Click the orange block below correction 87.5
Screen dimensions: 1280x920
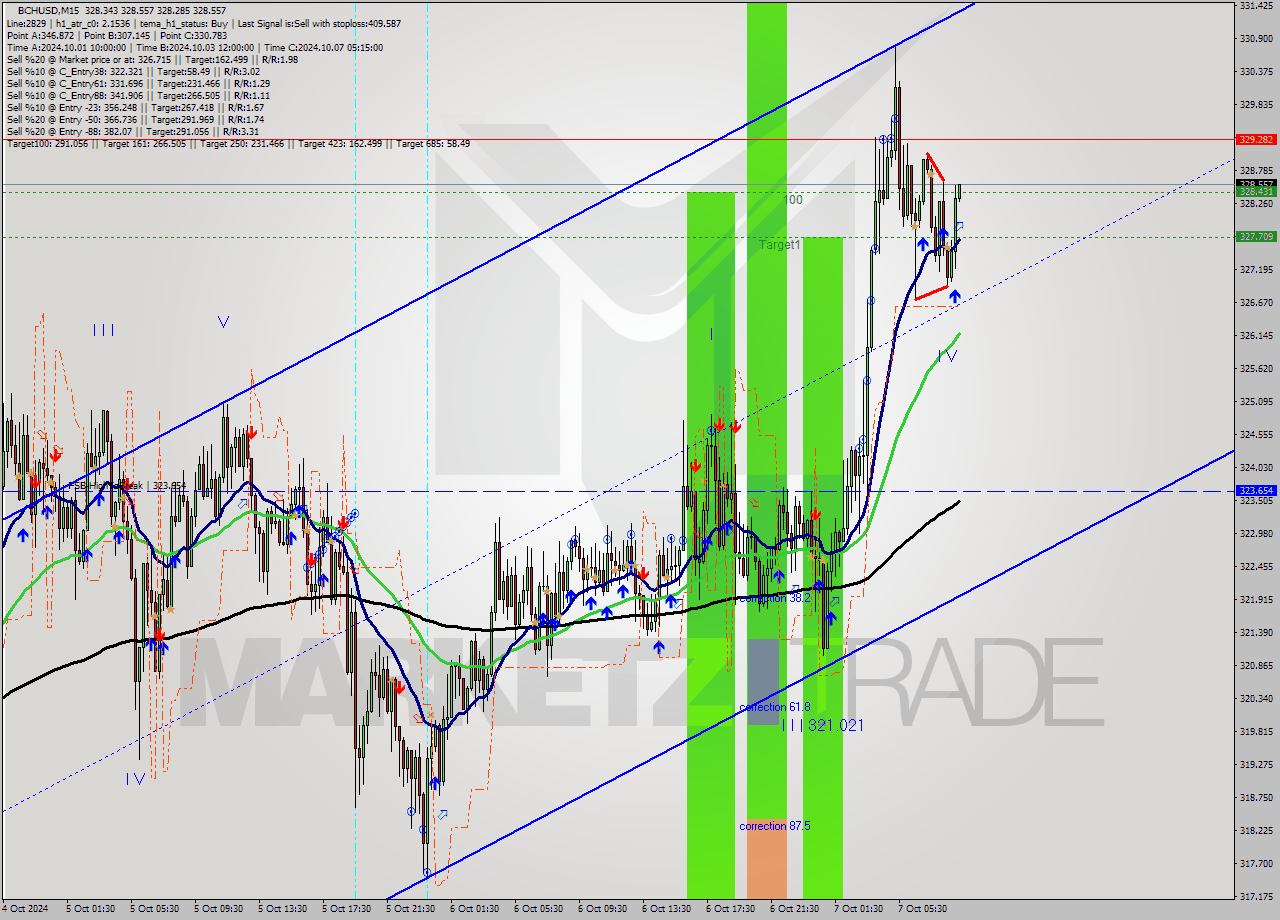click(x=766, y=857)
